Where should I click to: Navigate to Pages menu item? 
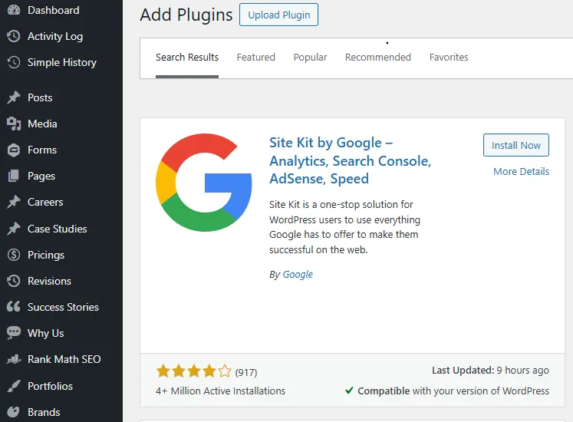point(41,176)
